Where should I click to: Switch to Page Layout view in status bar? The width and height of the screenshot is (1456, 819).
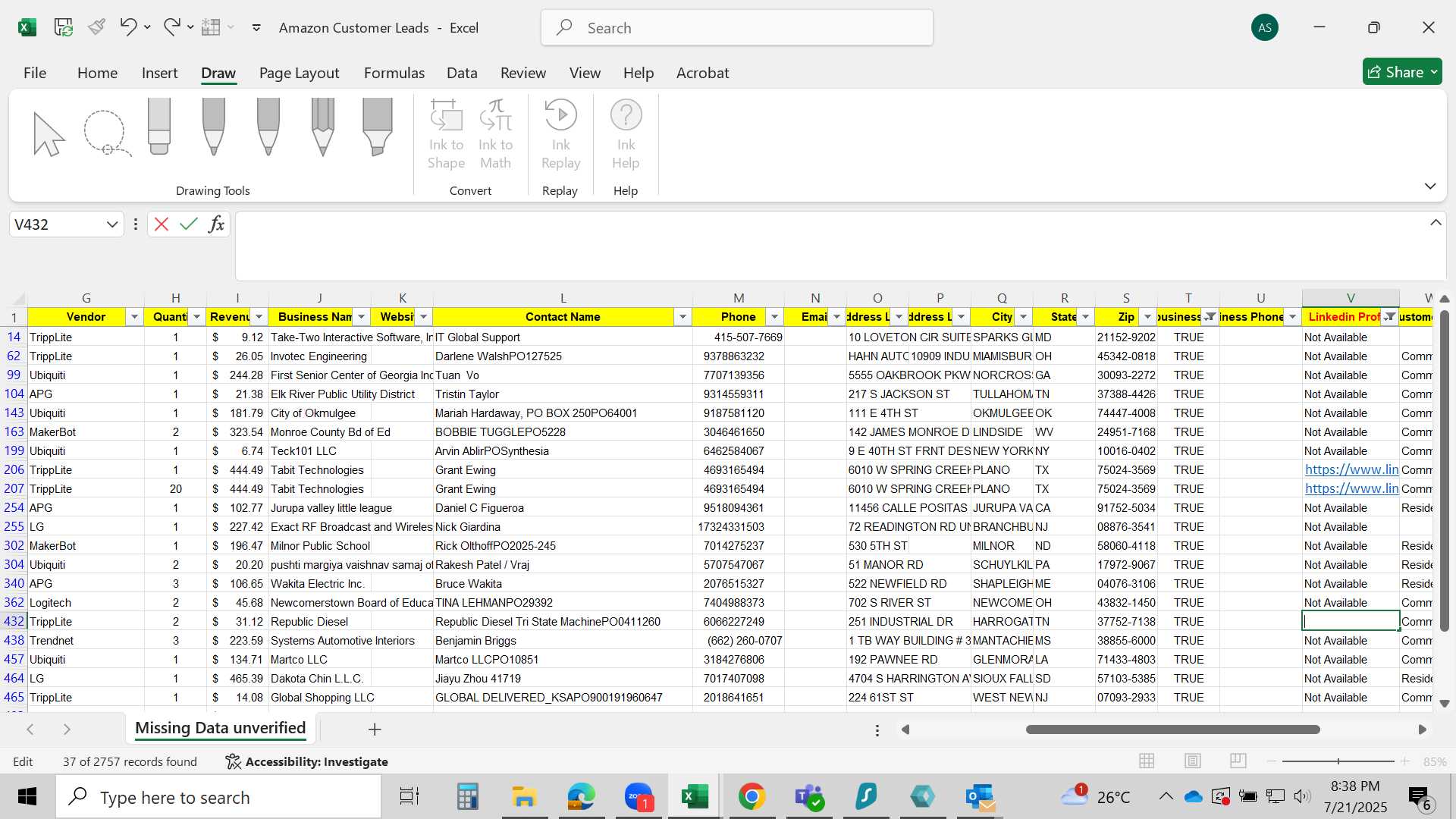coord(1192,761)
